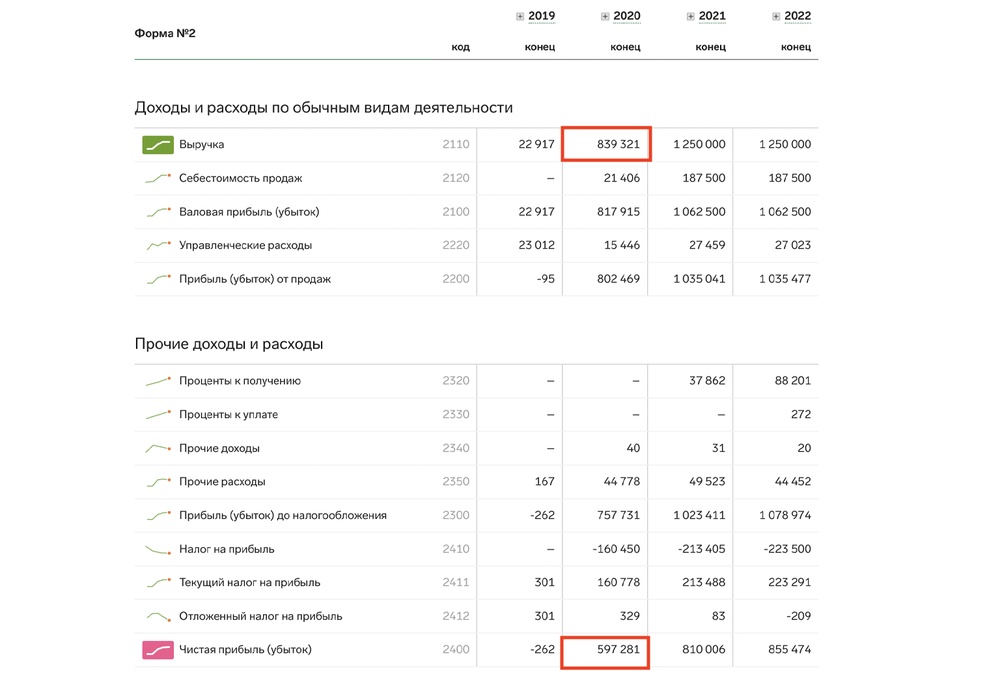The image size is (1000, 689).
Task: Click sparkline icon for Отложенный налог на прибыль
Action: (158, 616)
